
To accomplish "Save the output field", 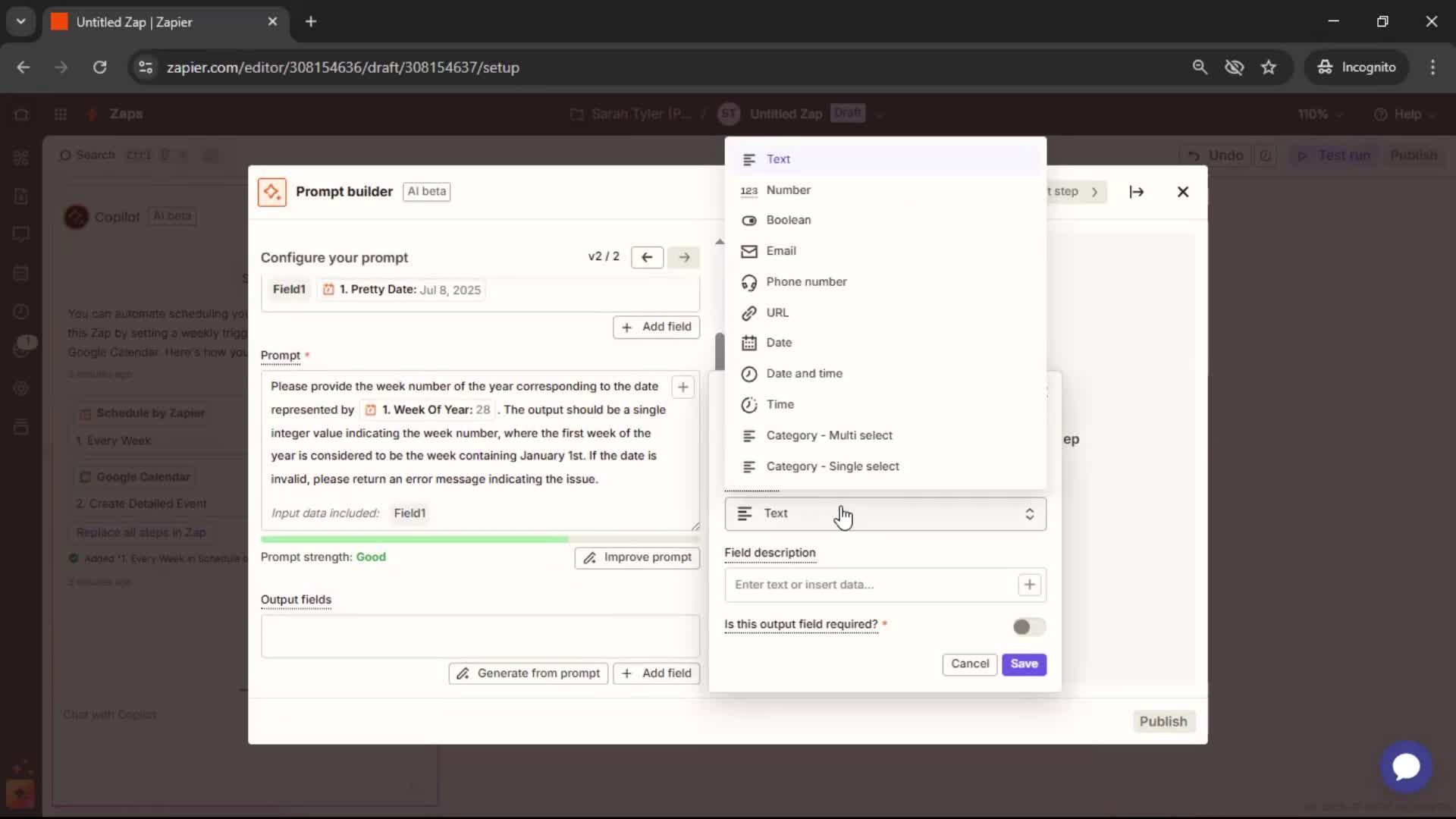I will (1024, 664).
